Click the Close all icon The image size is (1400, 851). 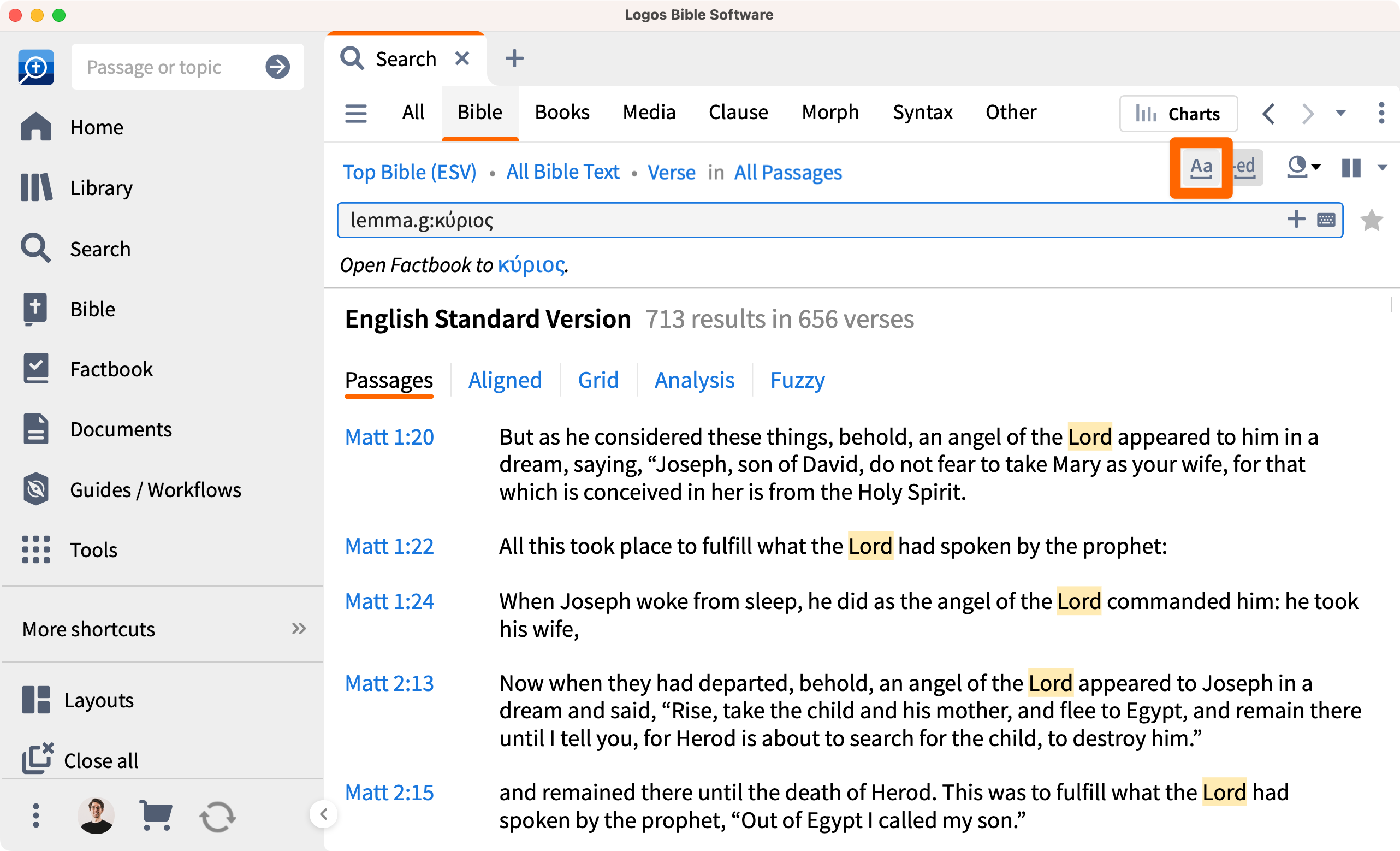(38, 758)
